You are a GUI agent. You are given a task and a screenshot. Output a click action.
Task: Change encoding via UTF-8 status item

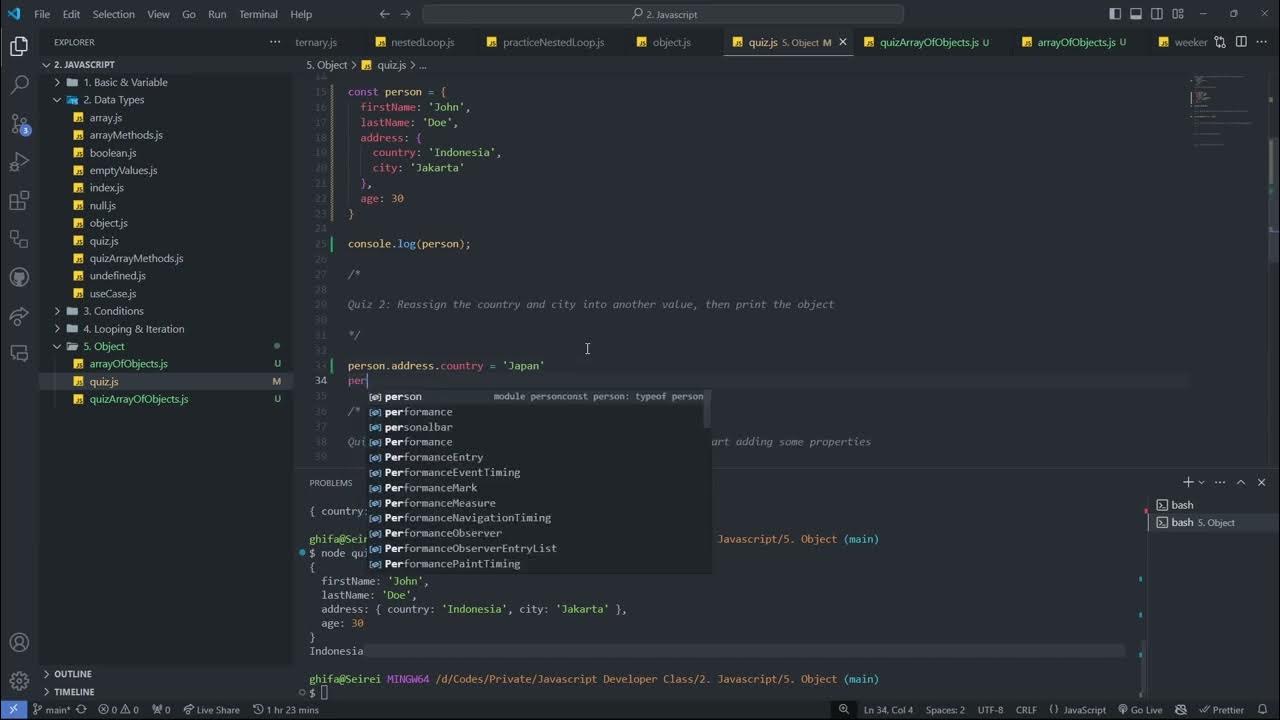991,710
